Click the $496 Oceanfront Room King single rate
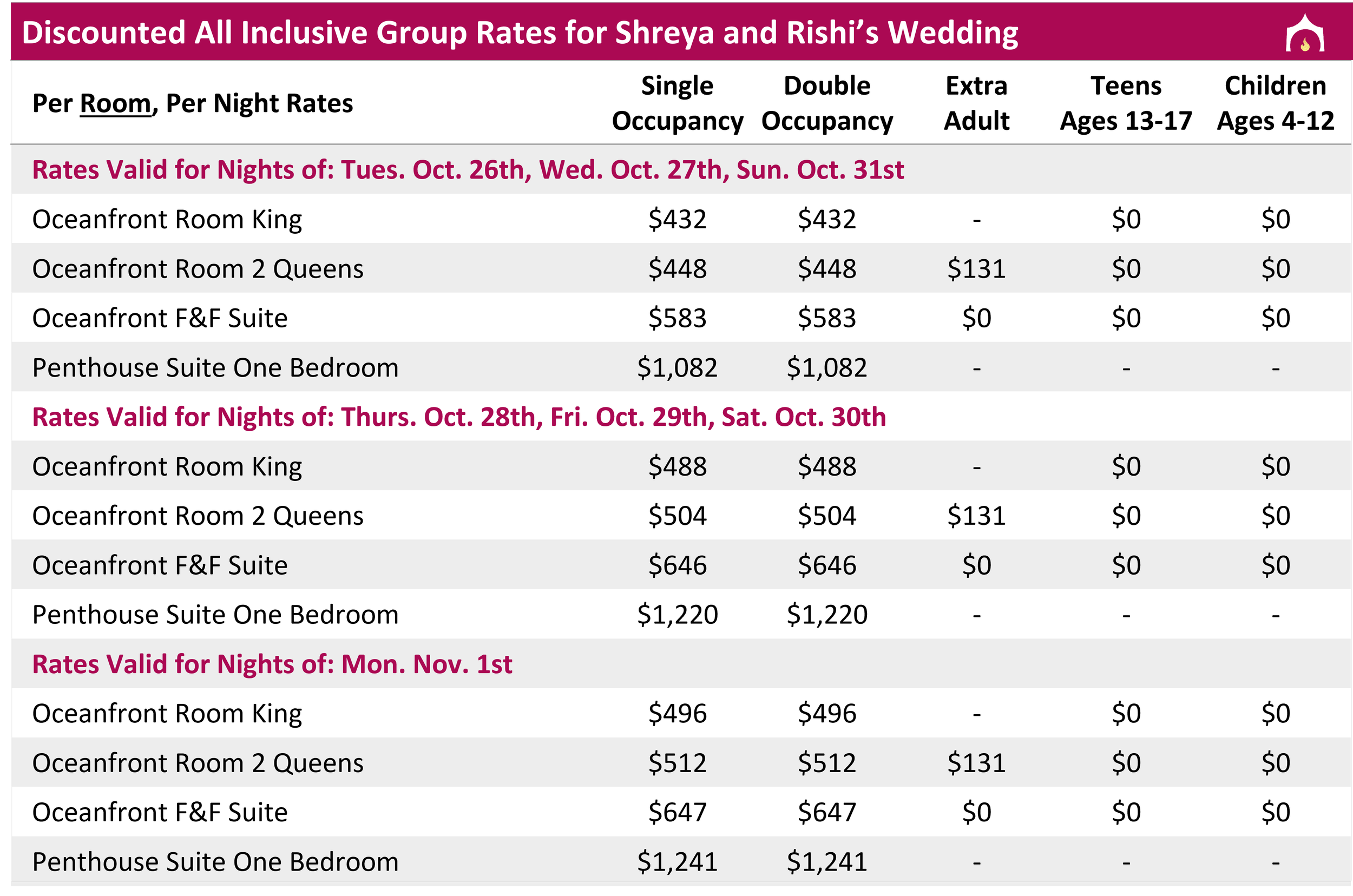 point(678,714)
